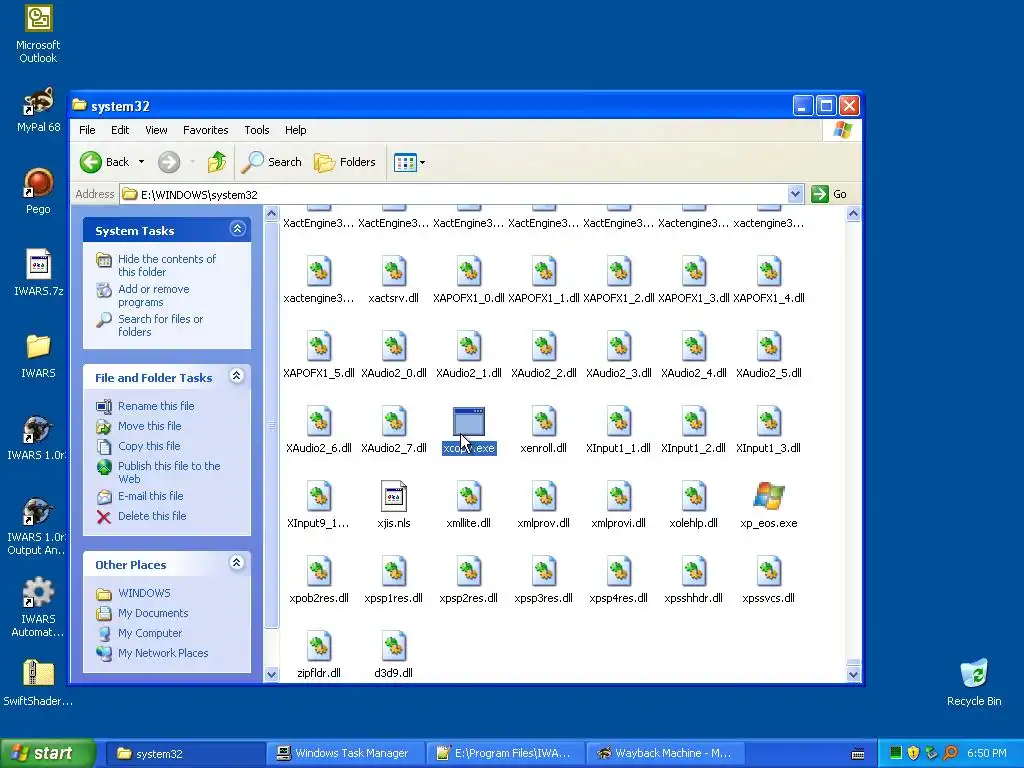Click Move this file link
The width and height of the screenshot is (1024, 768).
coord(150,426)
